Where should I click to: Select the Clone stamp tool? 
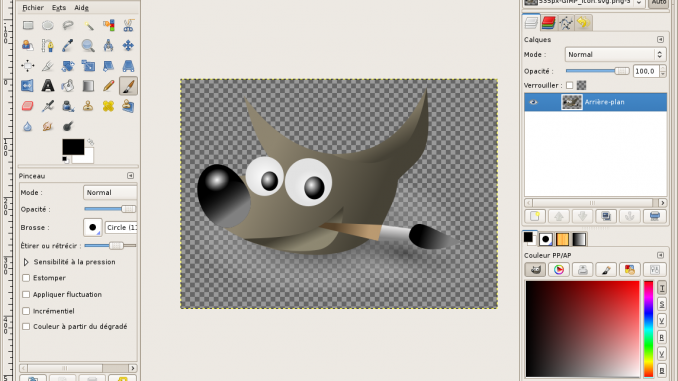click(88, 106)
